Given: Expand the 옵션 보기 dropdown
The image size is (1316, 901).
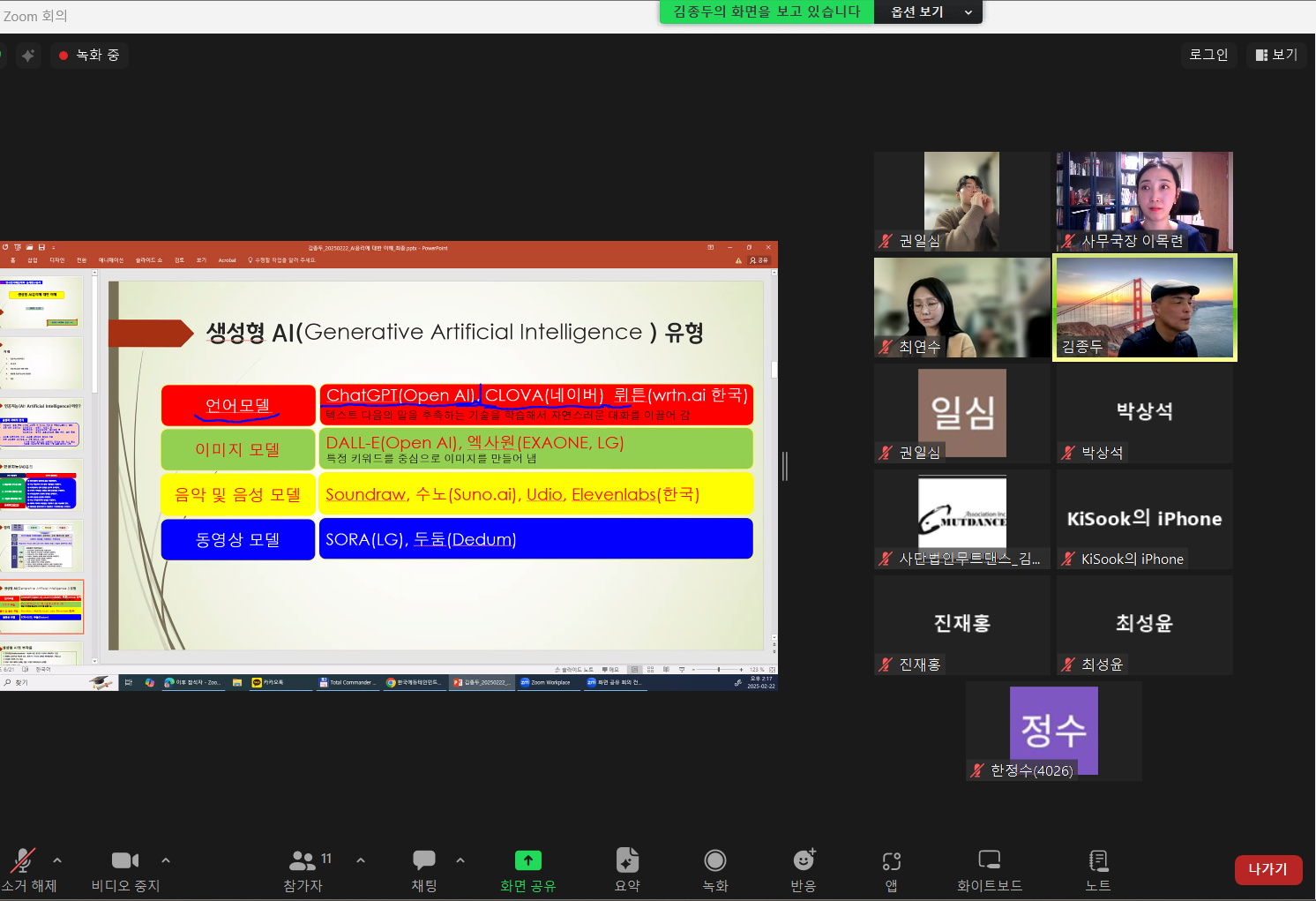Looking at the screenshot, I should 928,11.
